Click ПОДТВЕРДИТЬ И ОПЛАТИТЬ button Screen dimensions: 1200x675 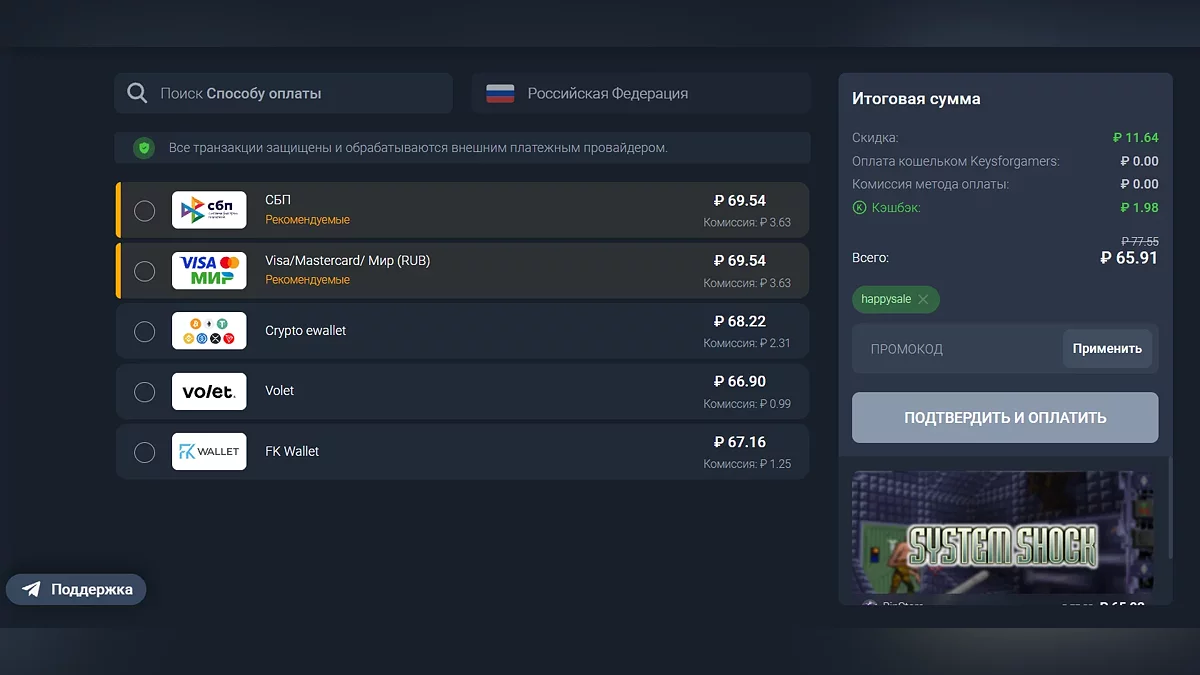point(1005,418)
